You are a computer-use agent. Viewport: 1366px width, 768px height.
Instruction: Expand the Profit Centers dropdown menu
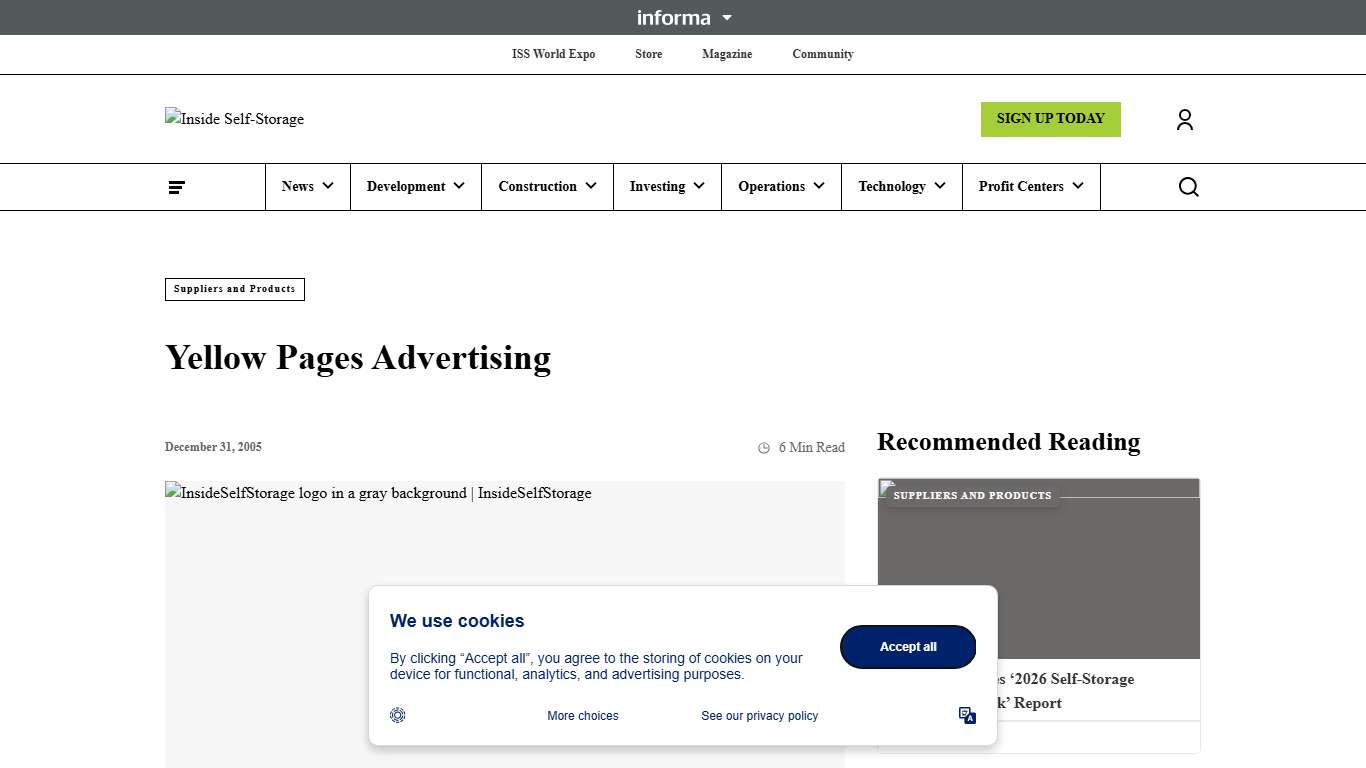1030,186
